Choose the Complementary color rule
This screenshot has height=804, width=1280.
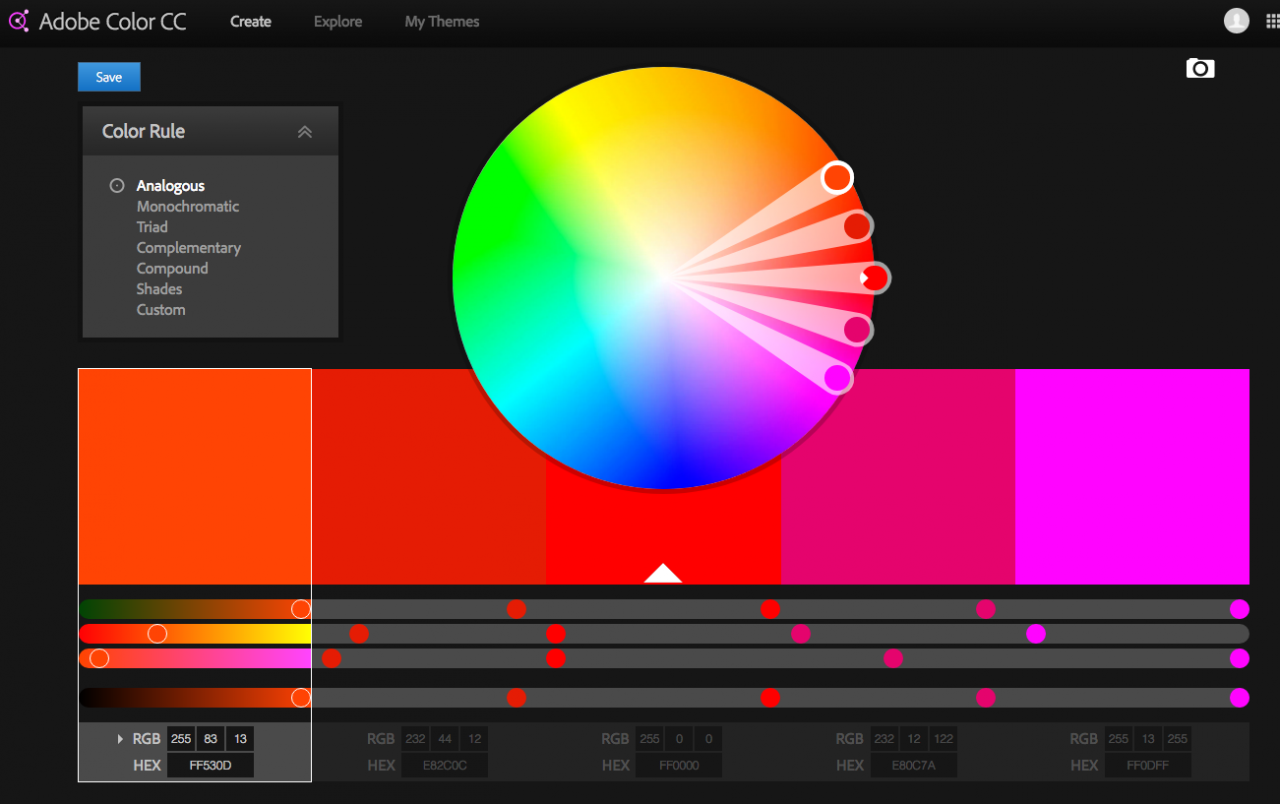(x=188, y=247)
